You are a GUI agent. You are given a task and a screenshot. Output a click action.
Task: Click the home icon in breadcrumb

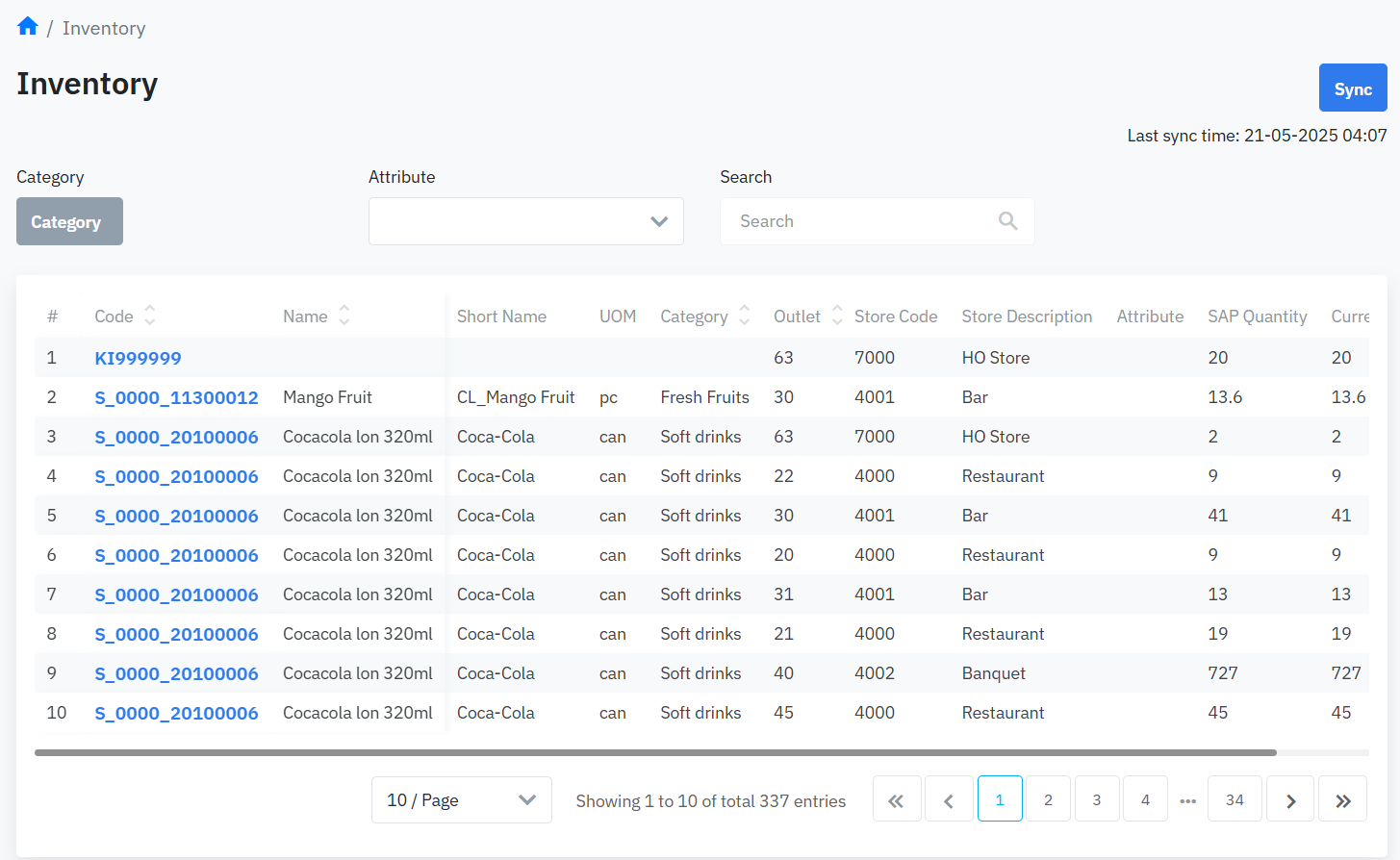[27, 27]
